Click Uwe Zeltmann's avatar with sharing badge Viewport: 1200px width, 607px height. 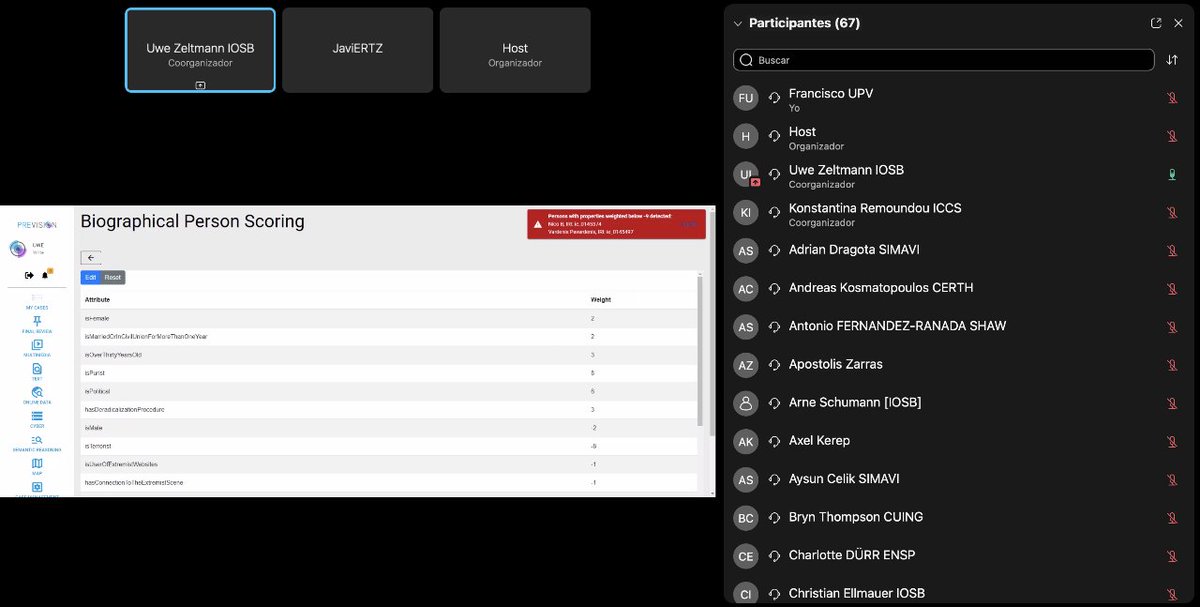click(x=745, y=175)
